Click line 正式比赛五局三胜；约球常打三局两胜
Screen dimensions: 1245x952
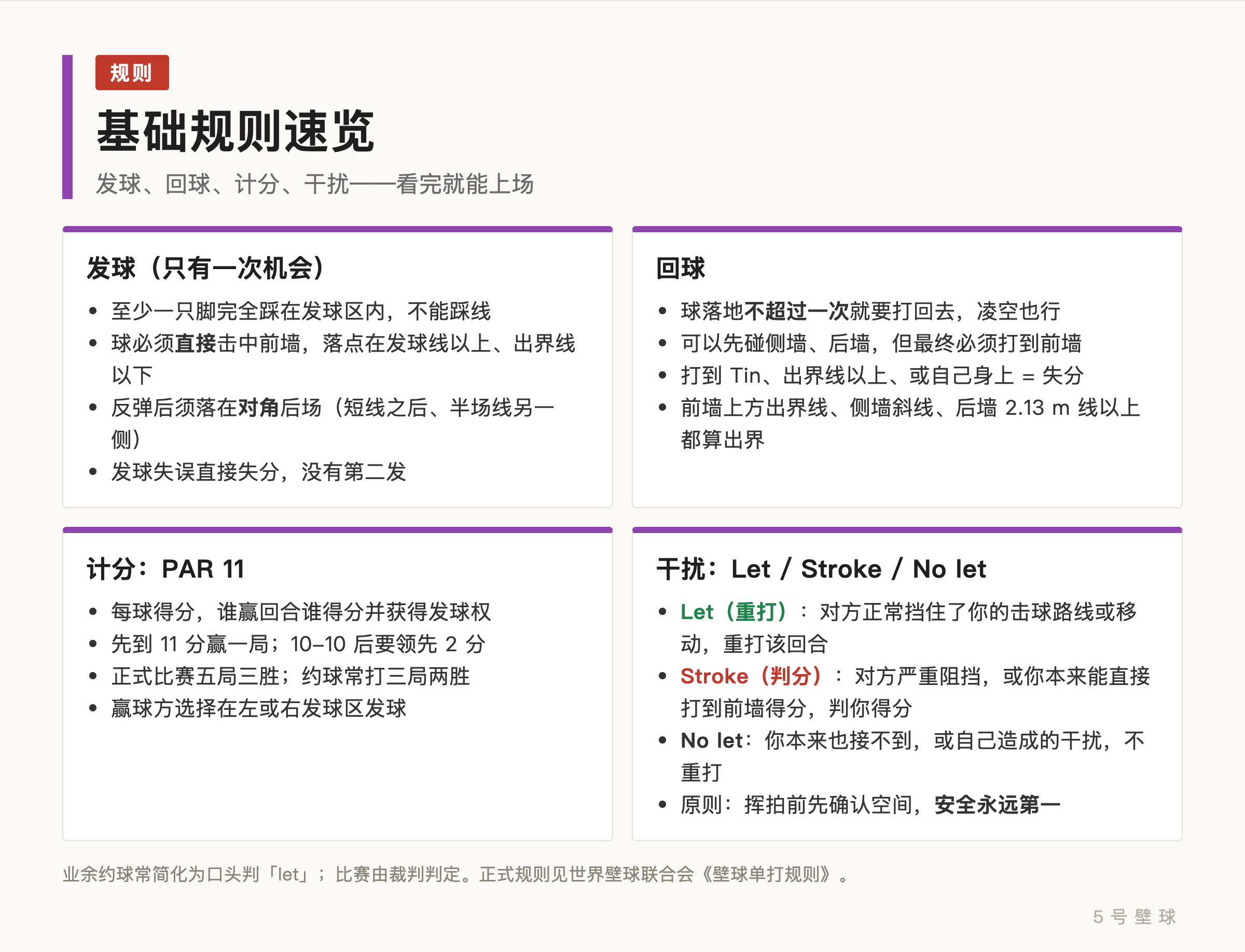click(x=290, y=676)
